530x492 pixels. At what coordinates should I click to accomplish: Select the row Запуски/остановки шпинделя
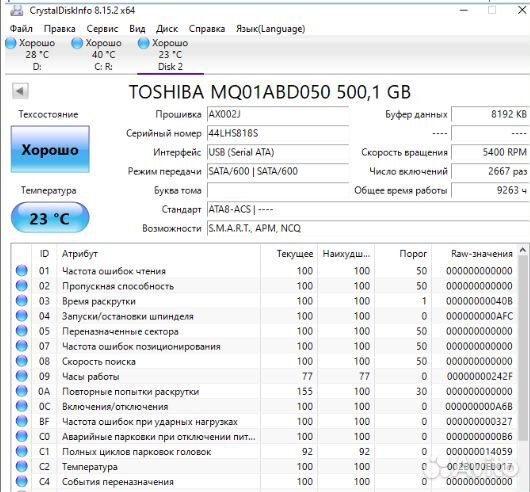(x=264, y=316)
